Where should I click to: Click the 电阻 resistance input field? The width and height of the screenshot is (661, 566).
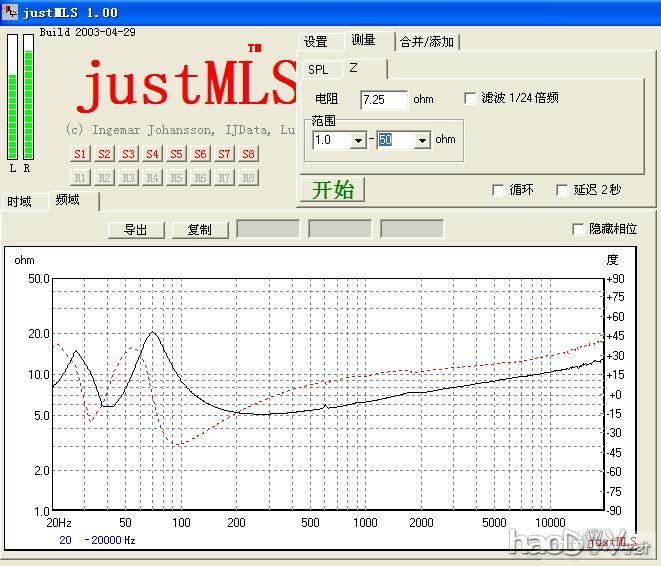click(x=384, y=99)
